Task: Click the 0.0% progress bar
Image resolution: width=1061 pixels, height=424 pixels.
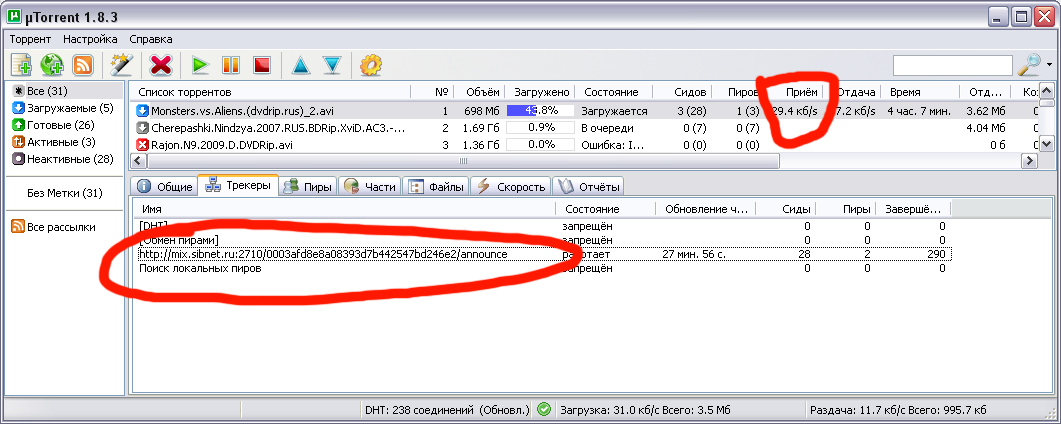Action: [540, 145]
